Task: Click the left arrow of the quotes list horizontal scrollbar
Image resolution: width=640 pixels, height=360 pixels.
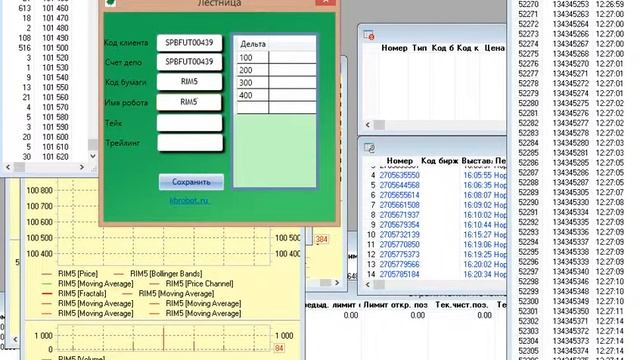Action: [8, 167]
